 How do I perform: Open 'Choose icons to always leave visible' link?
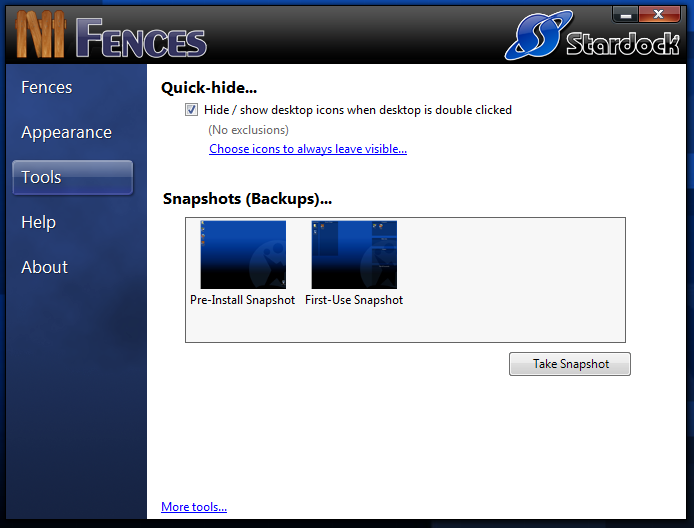coord(308,149)
